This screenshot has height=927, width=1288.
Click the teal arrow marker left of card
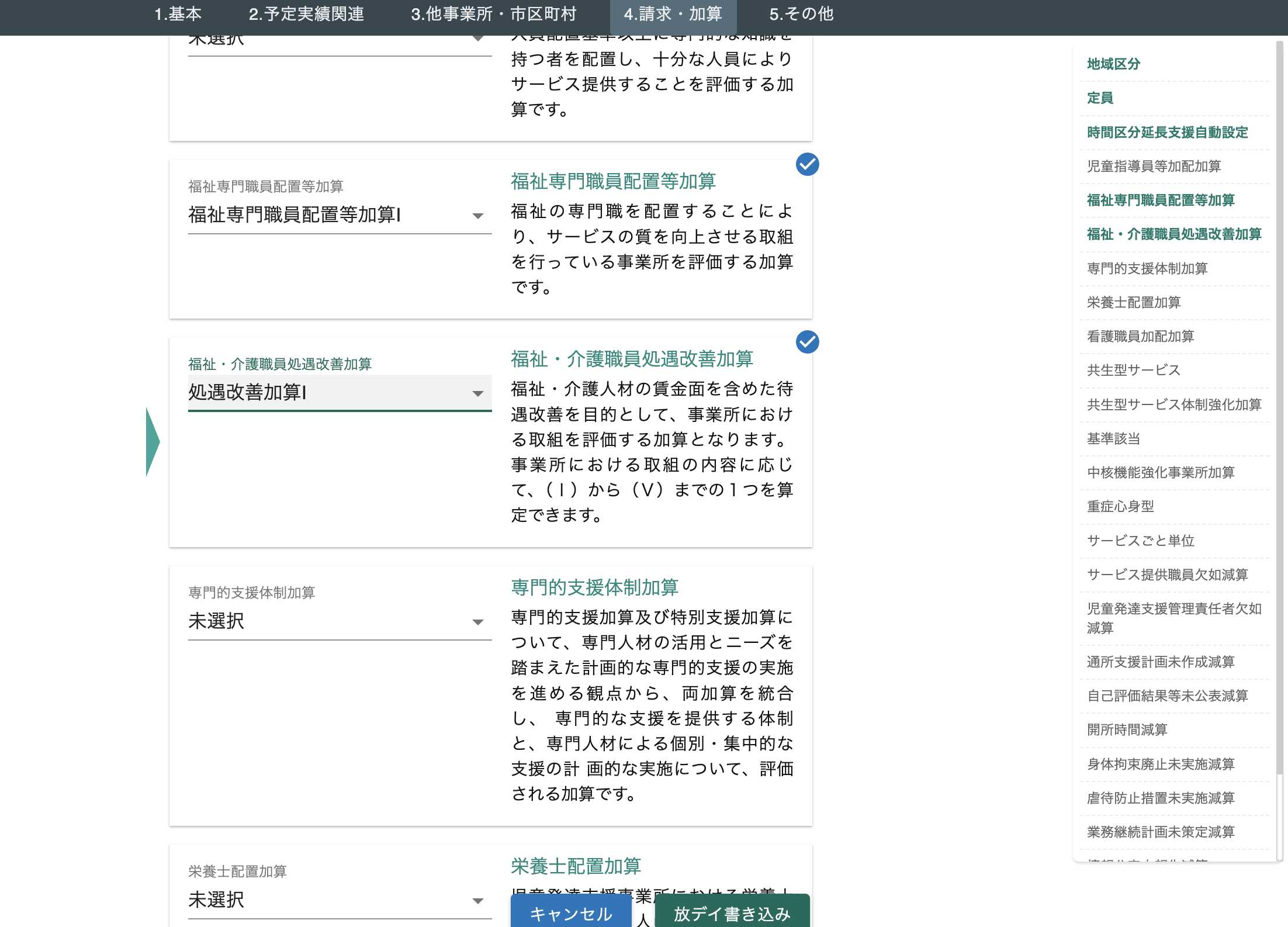click(x=152, y=441)
